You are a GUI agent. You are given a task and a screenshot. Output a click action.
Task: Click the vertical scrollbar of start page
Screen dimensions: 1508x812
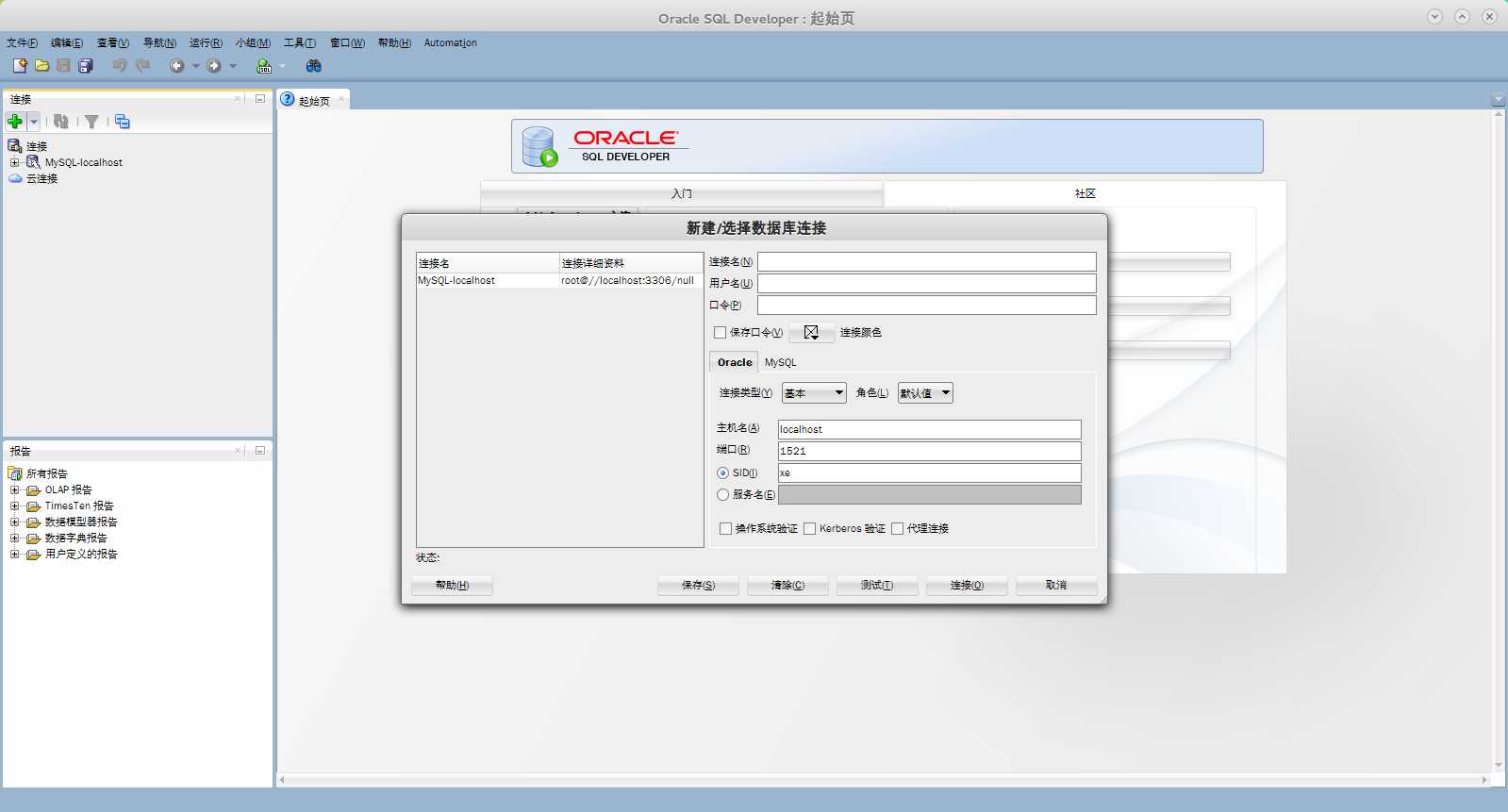tap(1498, 440)
